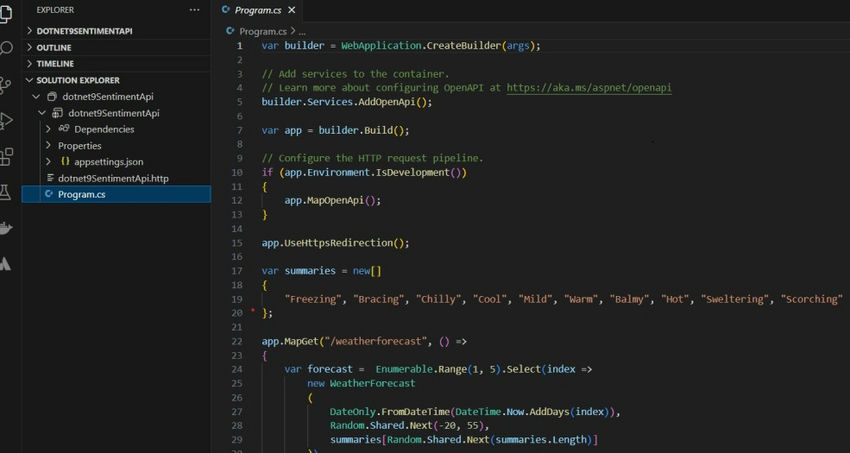Click the comment 'Configure the HTTP request pipeline'
850x453 pixels.
pyautogui.click(x=372, y=158)
